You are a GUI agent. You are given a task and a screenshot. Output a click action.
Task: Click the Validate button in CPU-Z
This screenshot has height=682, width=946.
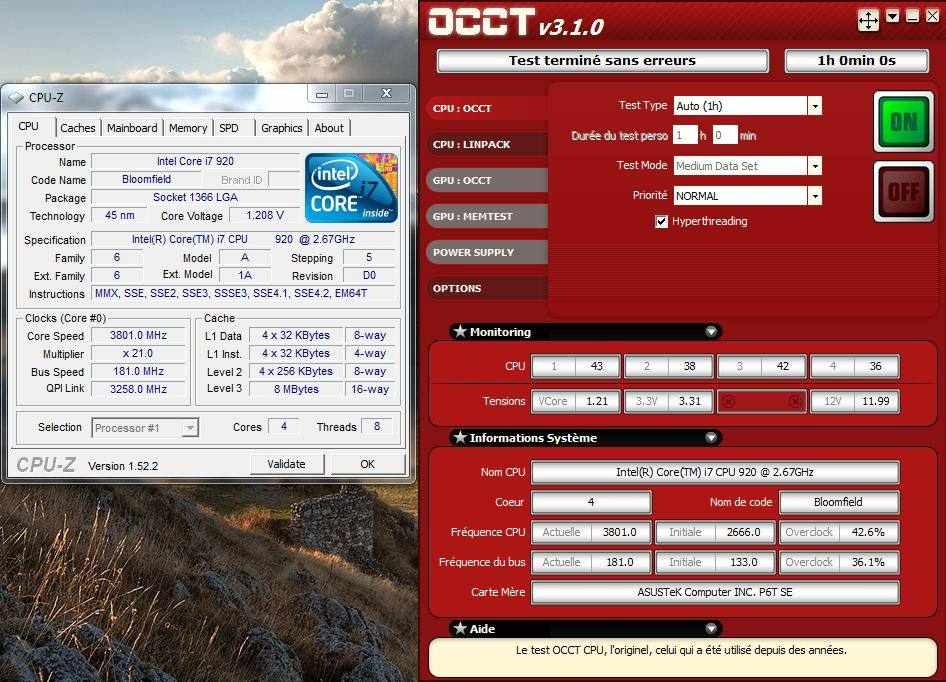point(287,464)
